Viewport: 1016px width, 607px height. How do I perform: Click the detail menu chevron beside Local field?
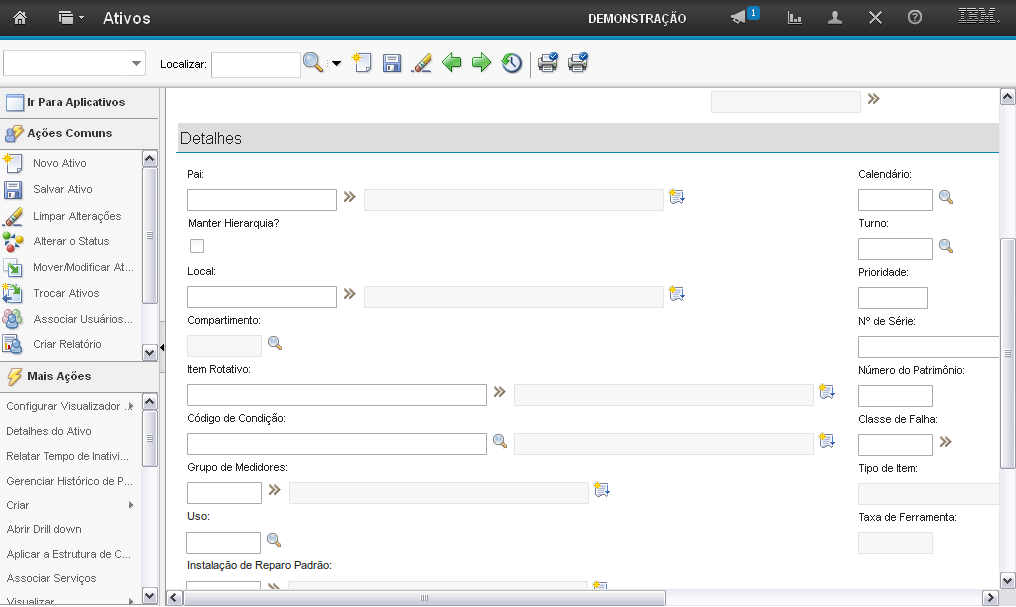(350, 294)
